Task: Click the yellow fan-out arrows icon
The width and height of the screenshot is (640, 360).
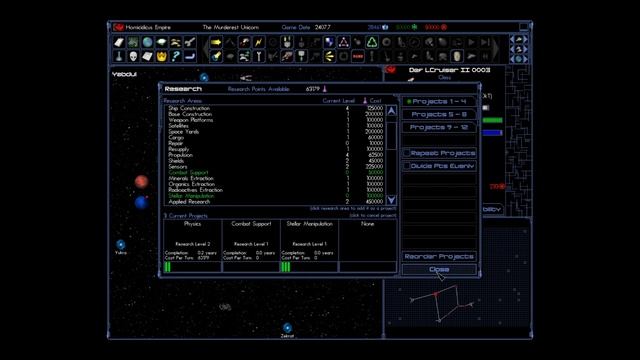Action: [329, 56]
